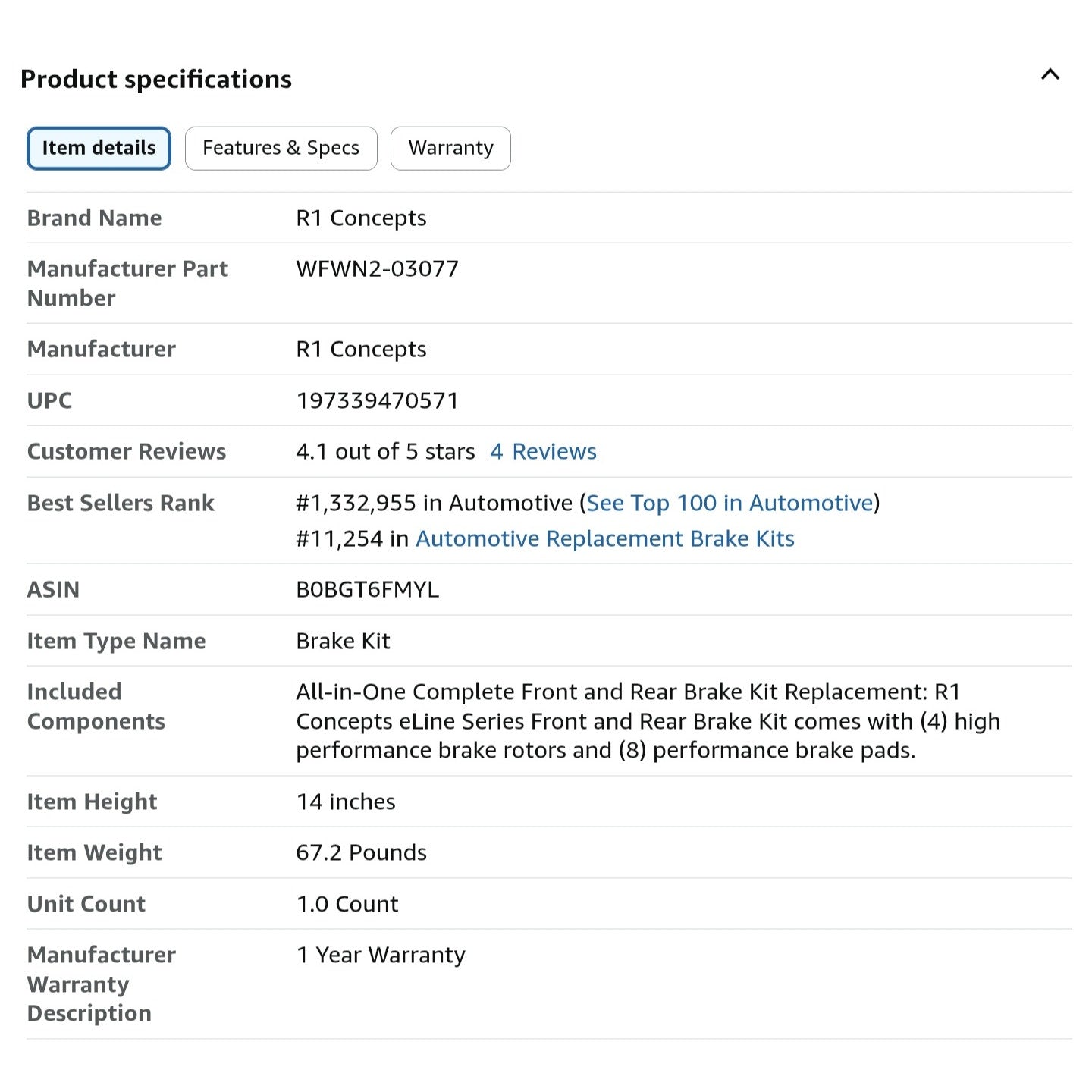This screenshot has width=1092, height=1092.
Task: Click the ASIN value B0BGT6FMYL
Action: click(x=367, y=590)
